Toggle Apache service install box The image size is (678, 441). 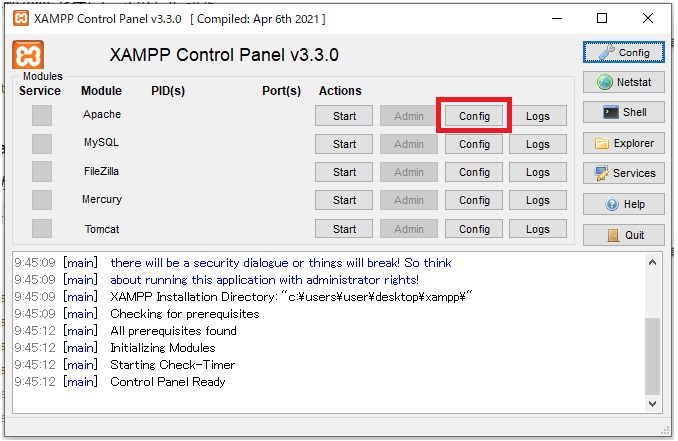click(42, 115)
